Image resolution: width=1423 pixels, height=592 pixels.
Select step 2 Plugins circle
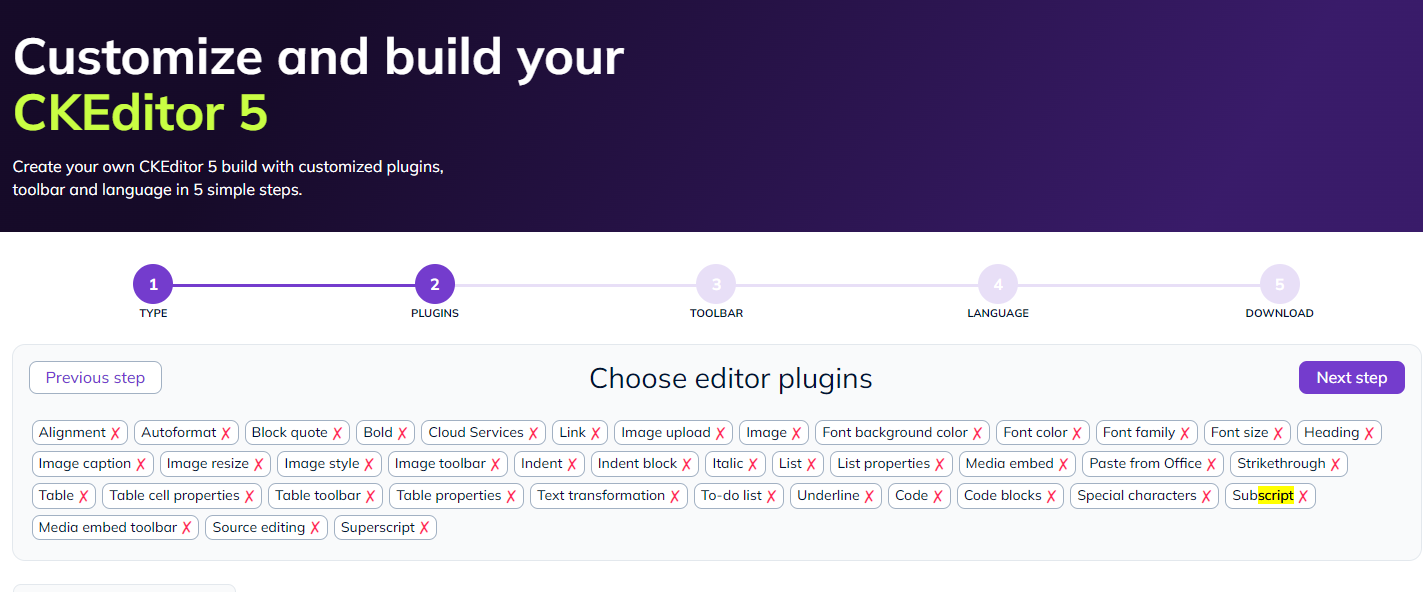(x=435, y=284)
